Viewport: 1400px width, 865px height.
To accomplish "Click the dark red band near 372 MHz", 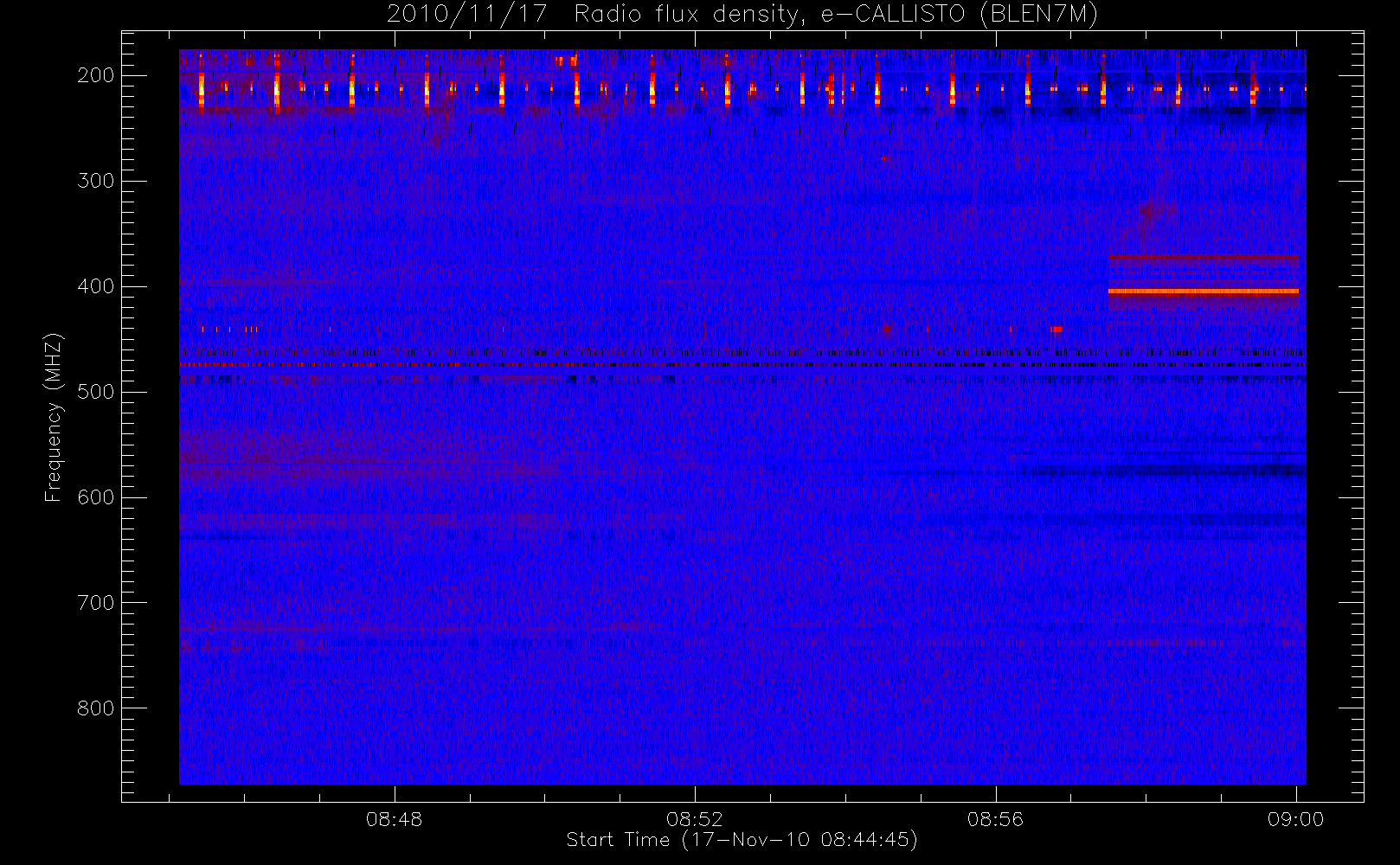I will (1204, 257).
